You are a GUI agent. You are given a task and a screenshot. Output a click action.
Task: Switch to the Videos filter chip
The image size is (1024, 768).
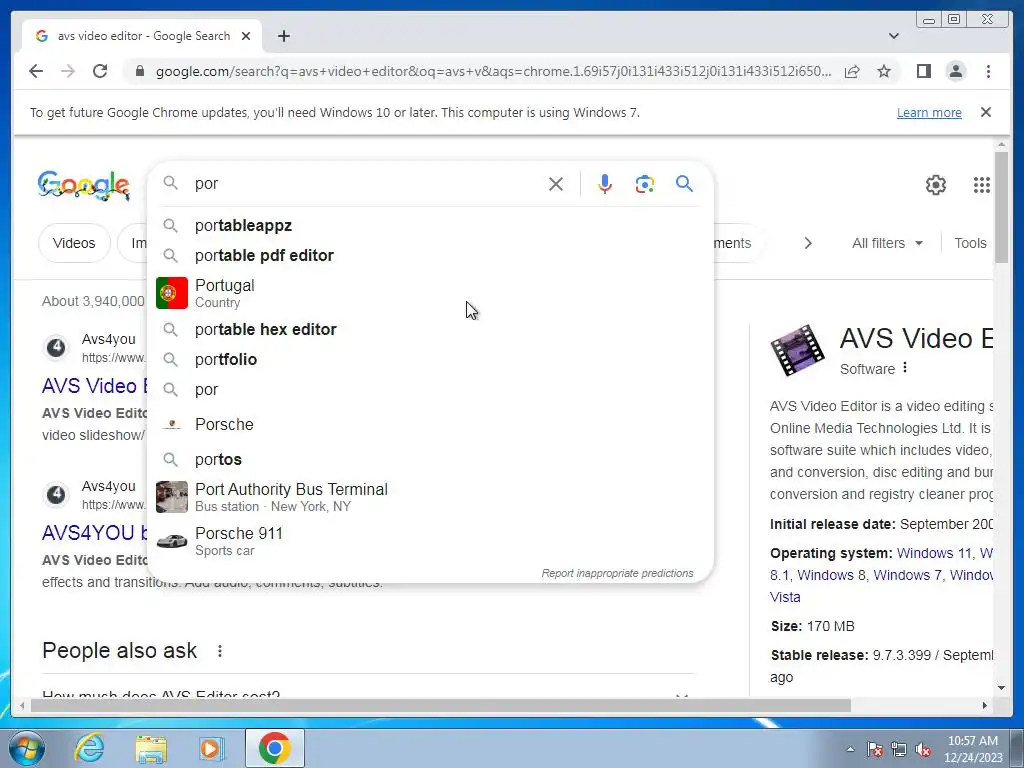click(74, 243)
